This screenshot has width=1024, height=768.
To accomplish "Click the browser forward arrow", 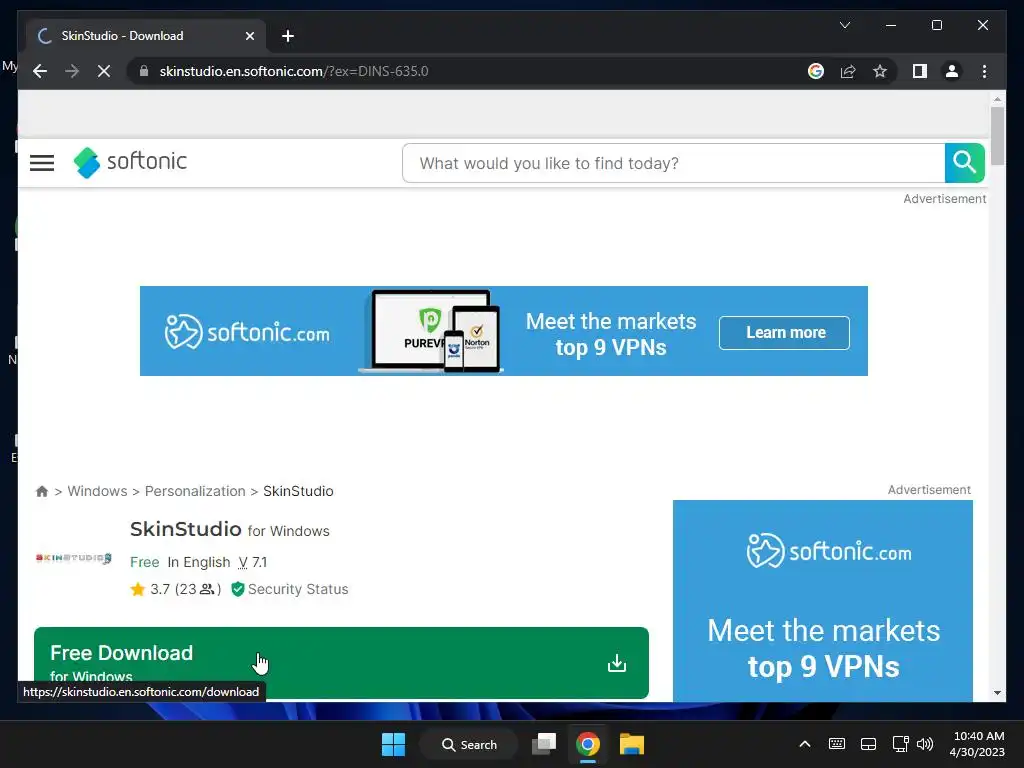I will pos(72,71).
